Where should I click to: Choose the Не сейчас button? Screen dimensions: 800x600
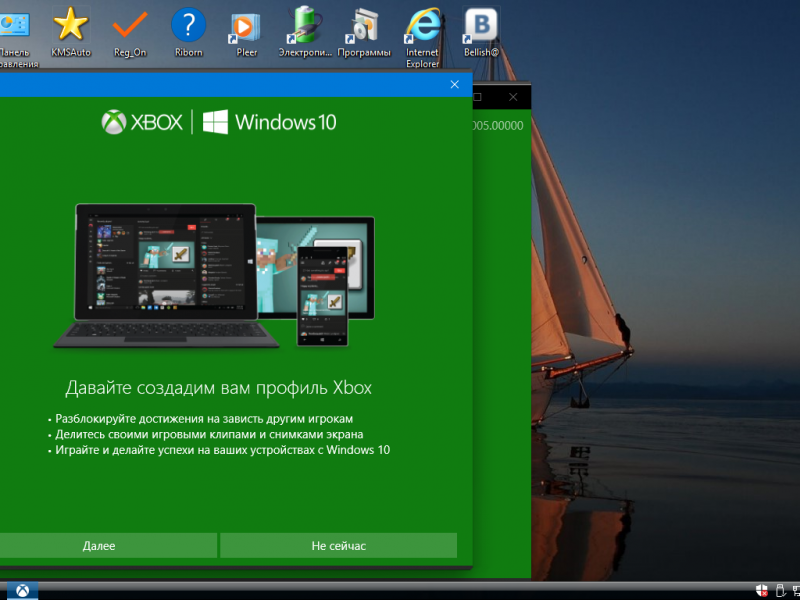(338, 545)
